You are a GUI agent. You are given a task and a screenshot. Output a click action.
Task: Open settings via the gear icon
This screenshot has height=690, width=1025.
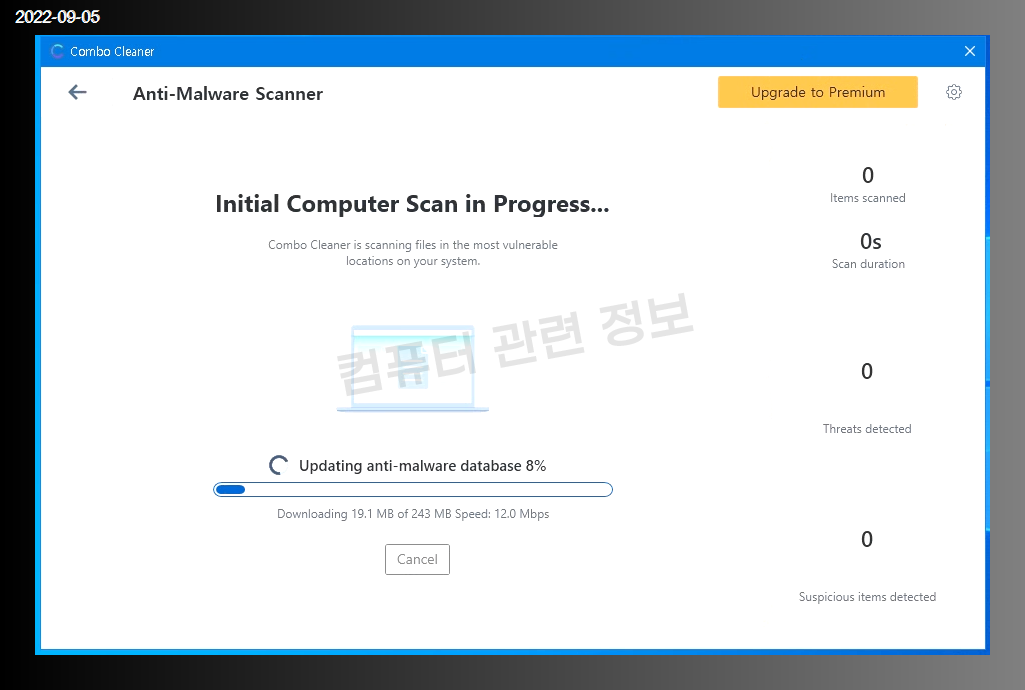coord(954,92)
